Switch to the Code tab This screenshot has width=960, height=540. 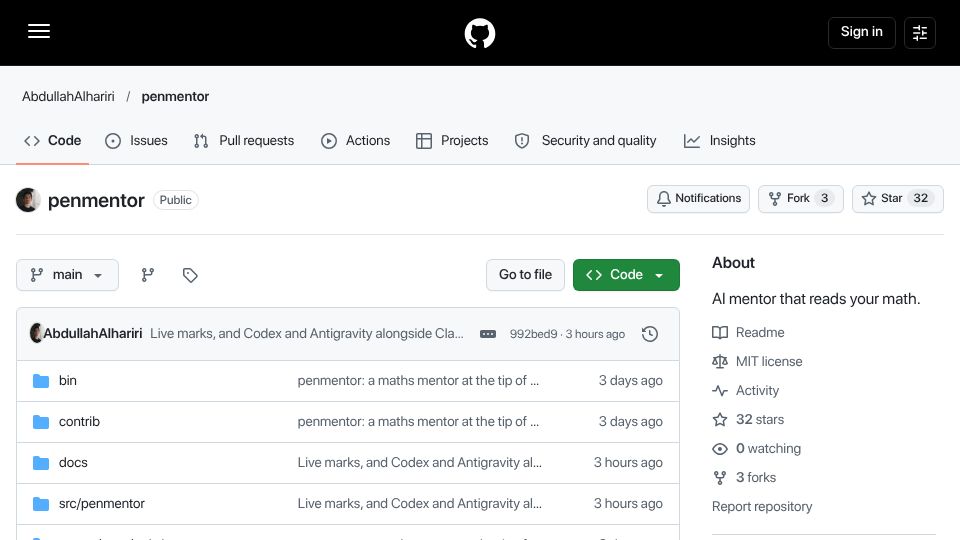[53, 141]
